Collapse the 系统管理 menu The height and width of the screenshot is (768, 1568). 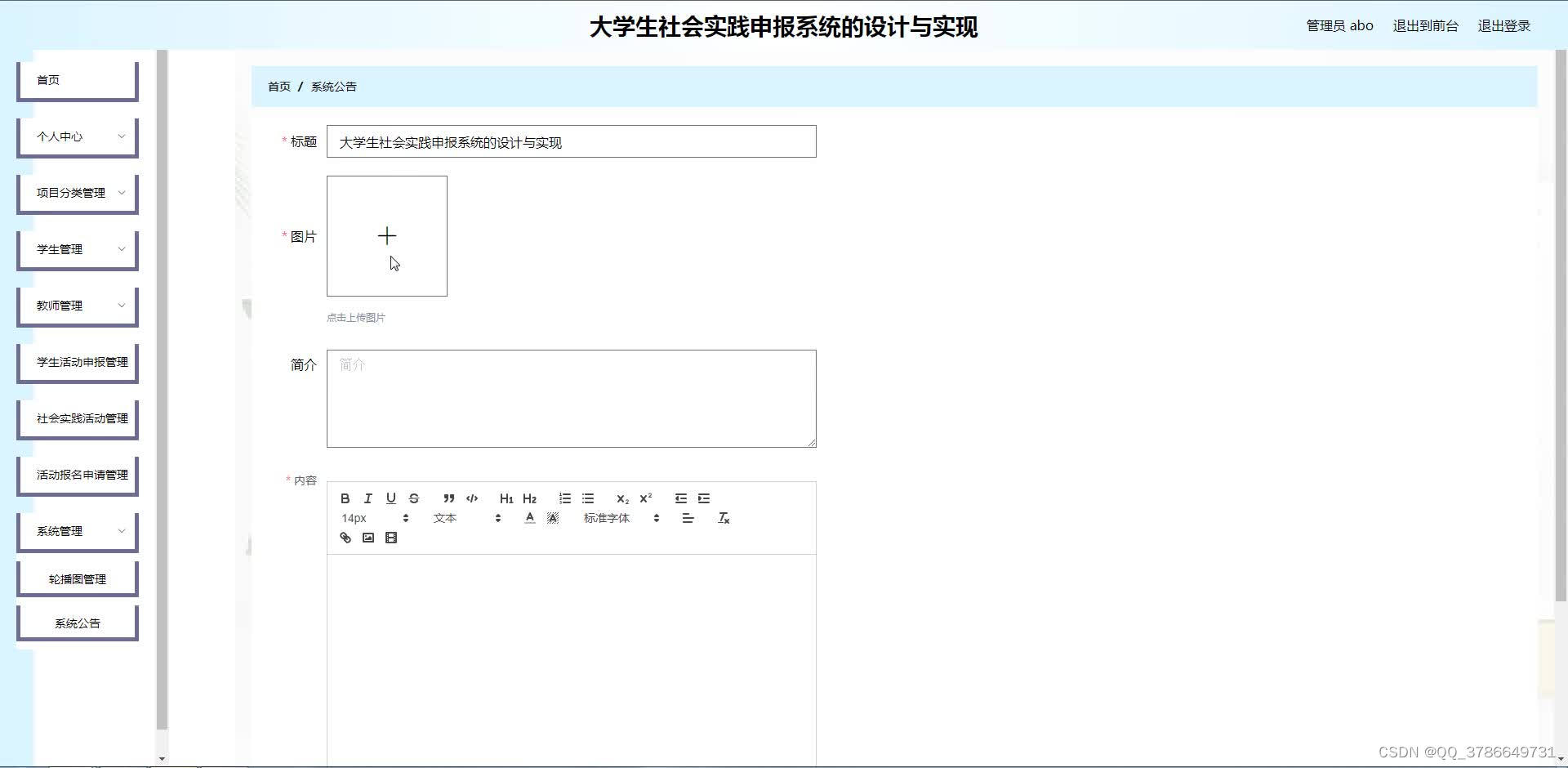coord(78,531)
